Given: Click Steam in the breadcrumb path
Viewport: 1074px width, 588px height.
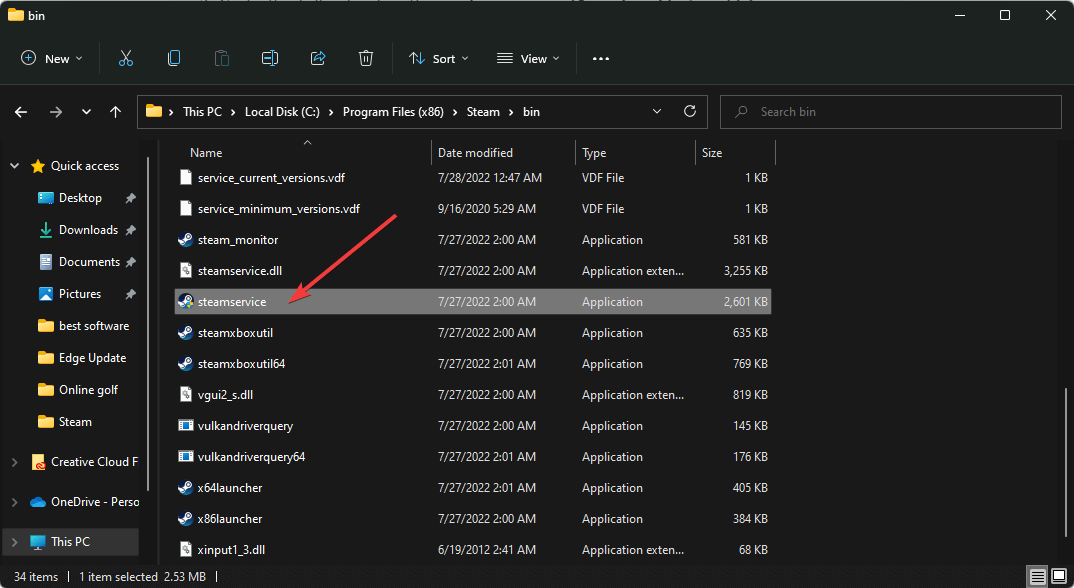Looking at the screenshot, I should [483, 112].
